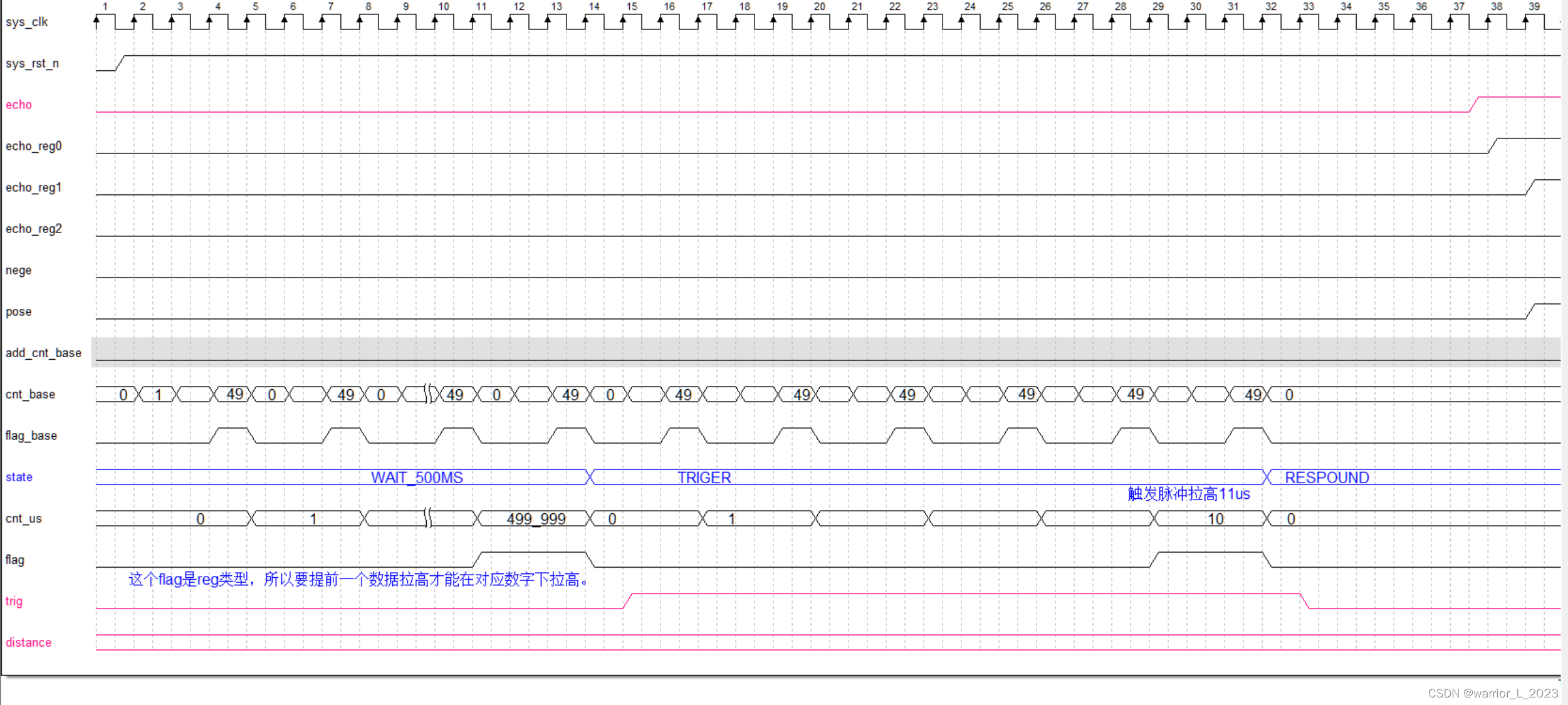Select the echo_reg0 signal row label
Image resolution: width=1568 pixels, height=705 pixels.
34,146
